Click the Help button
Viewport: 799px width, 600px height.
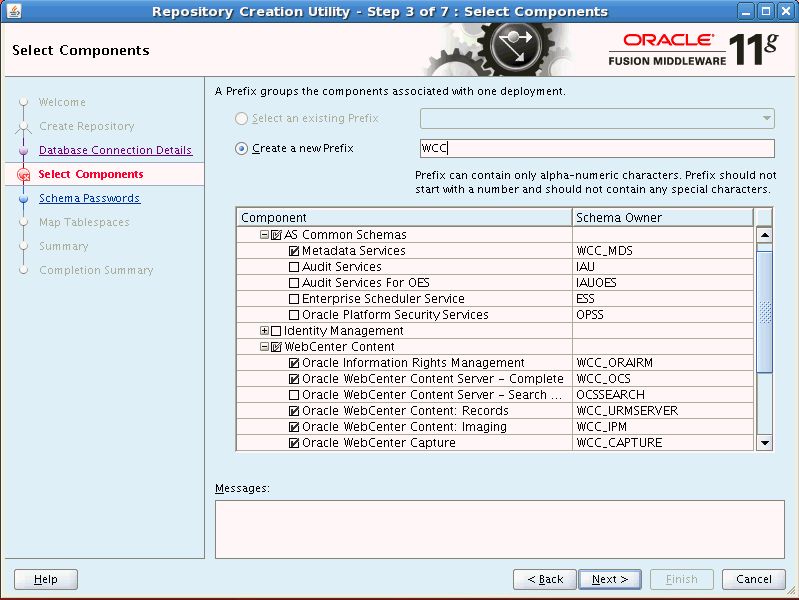tap(46, 580)
